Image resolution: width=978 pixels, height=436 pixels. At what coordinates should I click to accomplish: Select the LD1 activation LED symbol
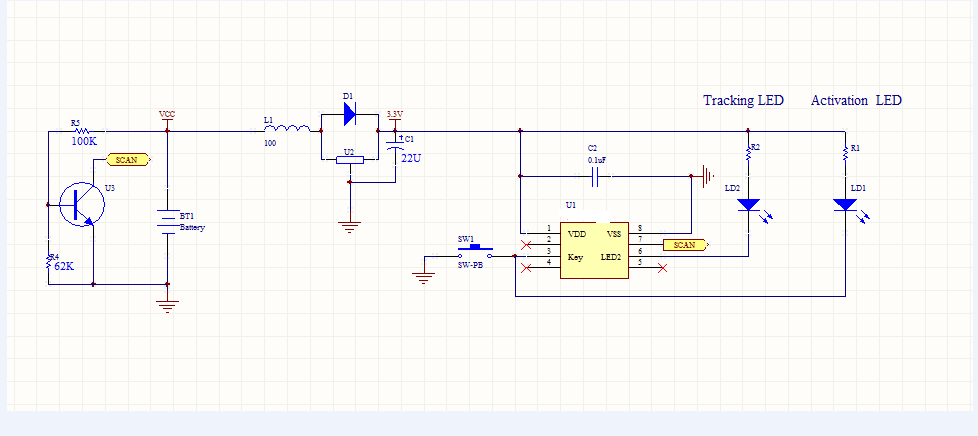pyautogui.click(x=845, y=205)
